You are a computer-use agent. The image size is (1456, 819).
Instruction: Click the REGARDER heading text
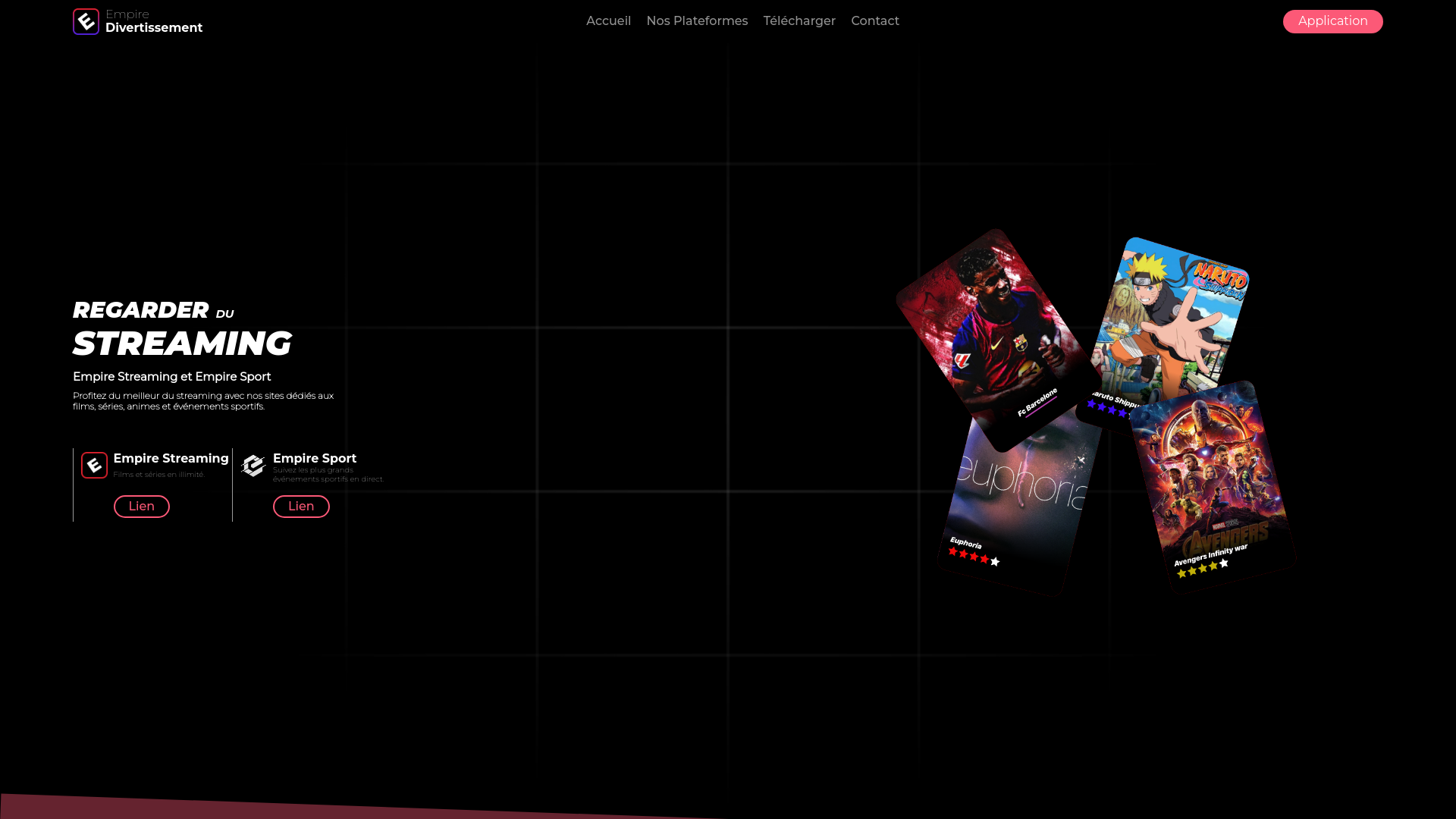coord(140,310)
